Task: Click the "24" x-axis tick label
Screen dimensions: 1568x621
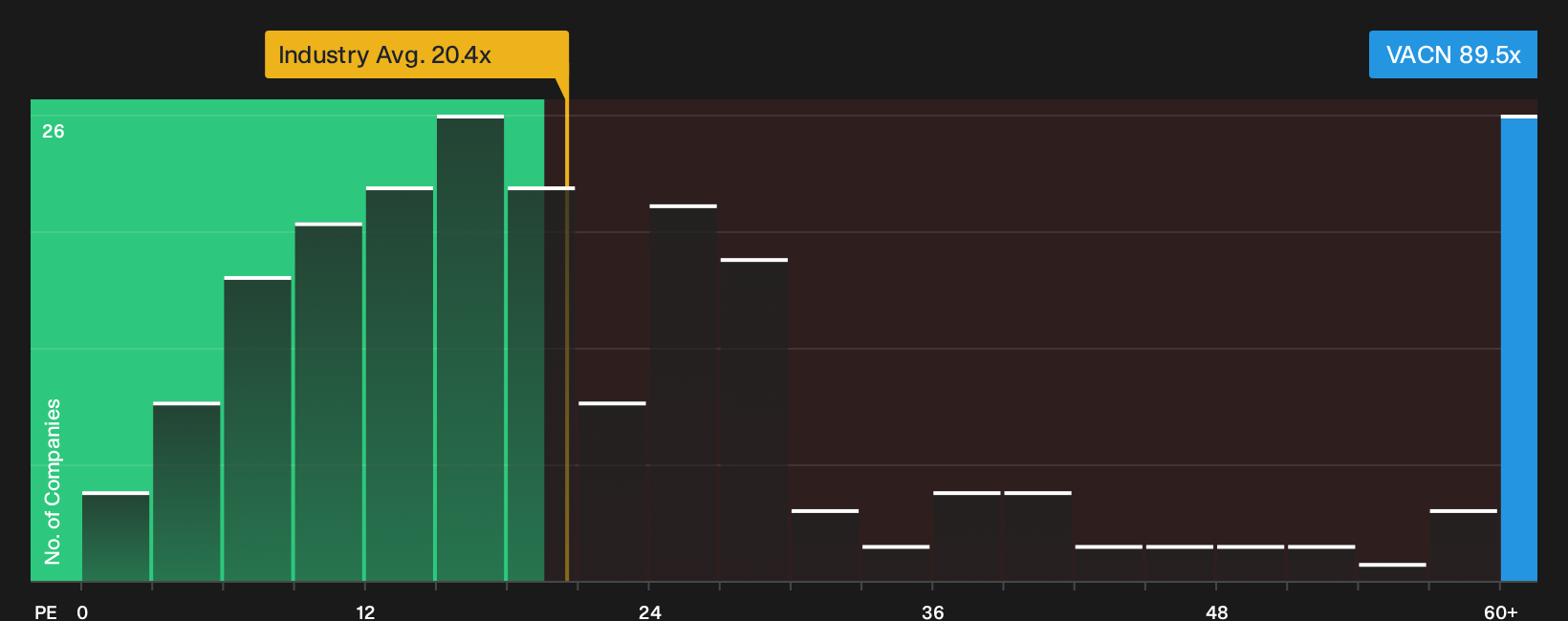Action: pyautogui.click(x=649, y=612)
